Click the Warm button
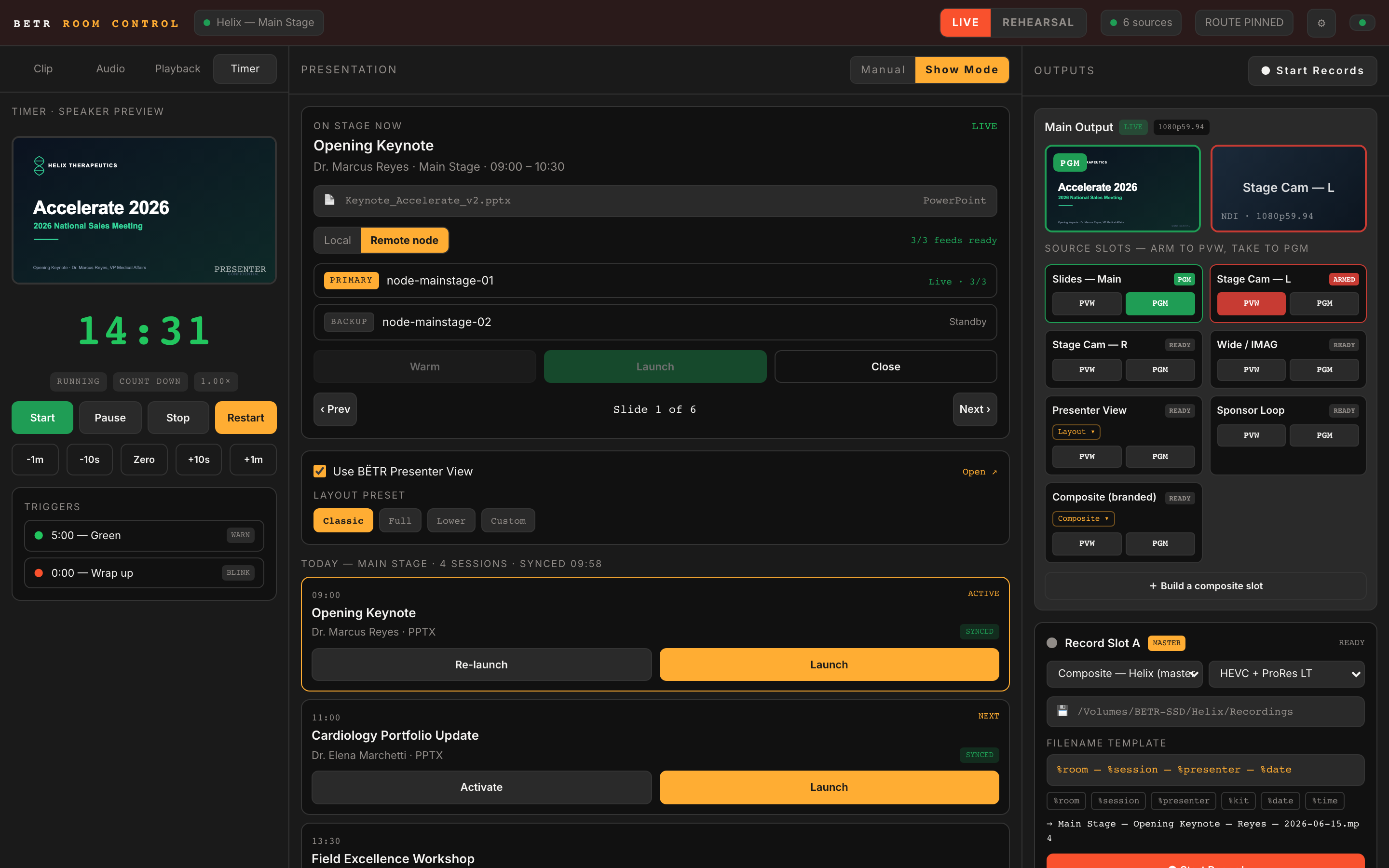Screen dimensions: 1389x868 pos(425,366)
